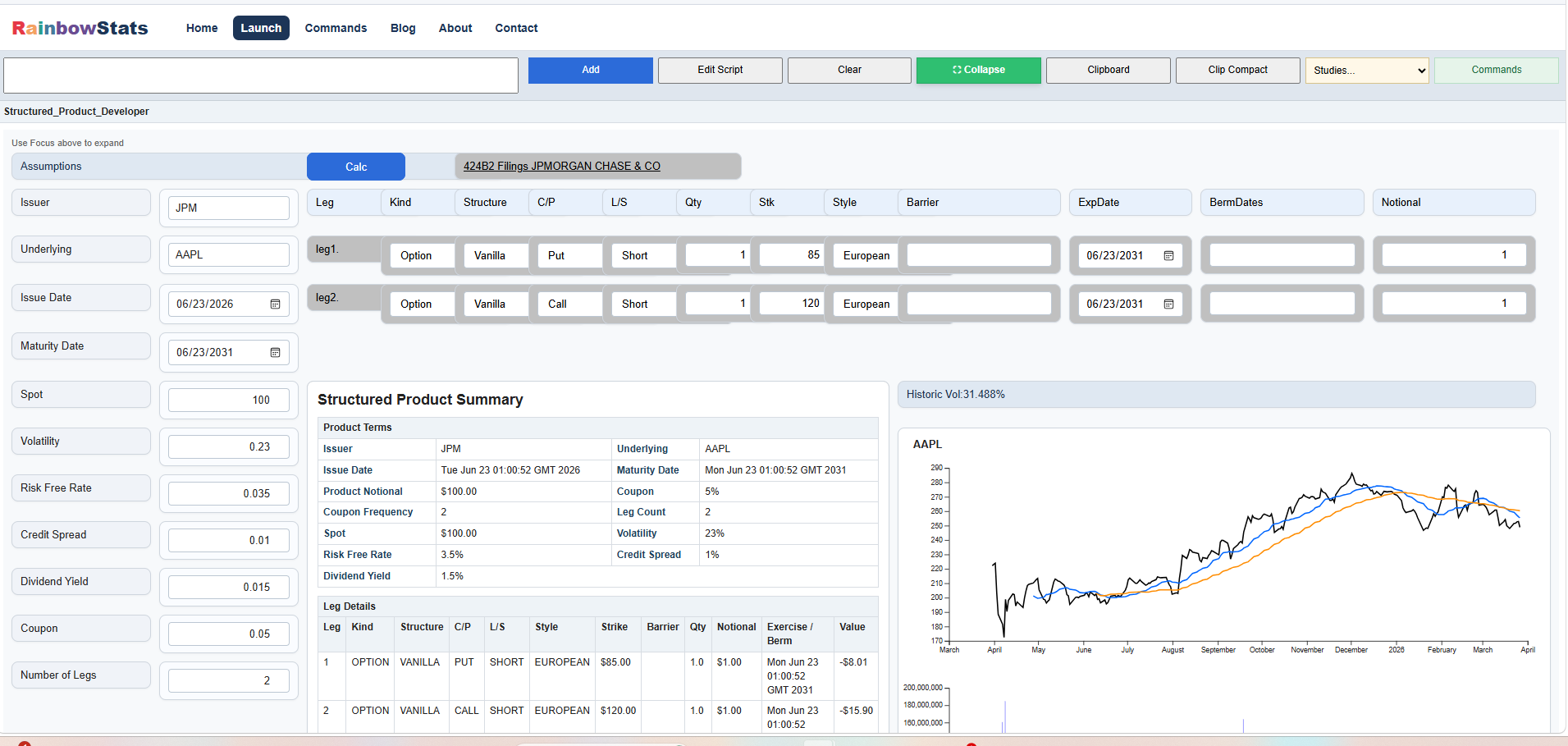Change leg1 European style selector
1568x746 pixels.
pos(866,255)
